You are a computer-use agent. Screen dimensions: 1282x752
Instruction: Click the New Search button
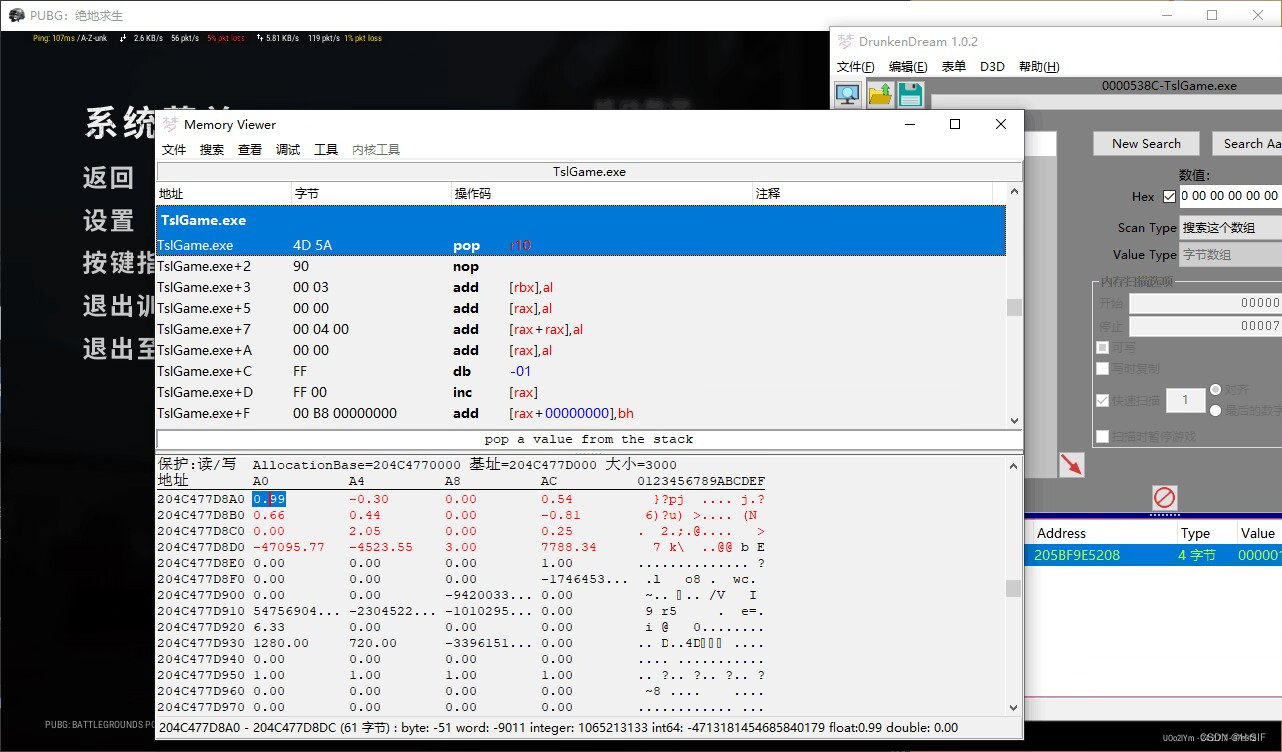[x=1146, y=143]
